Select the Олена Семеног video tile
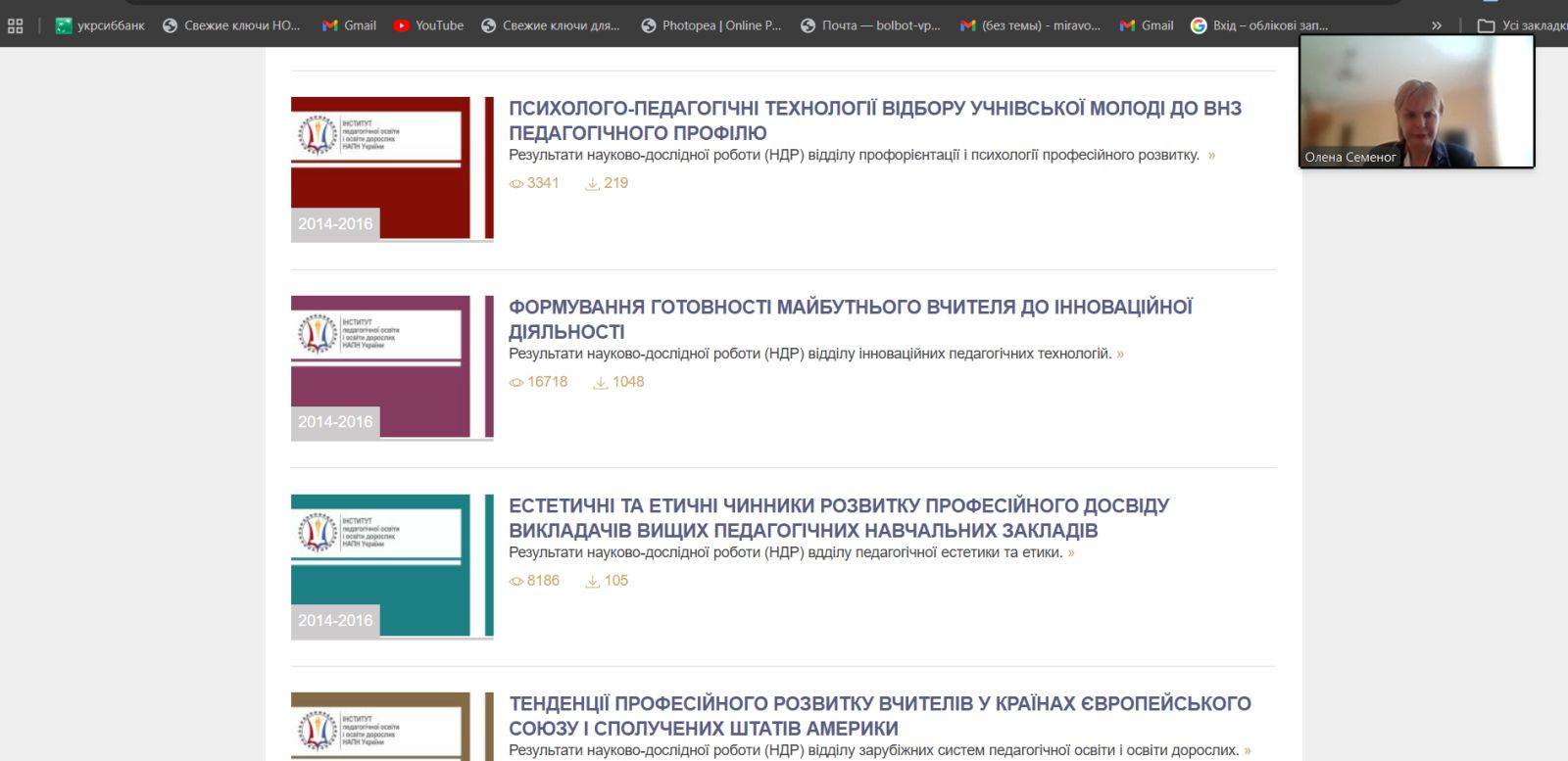The height and width of the screenshot is (761, 1568). point(1416,102)
